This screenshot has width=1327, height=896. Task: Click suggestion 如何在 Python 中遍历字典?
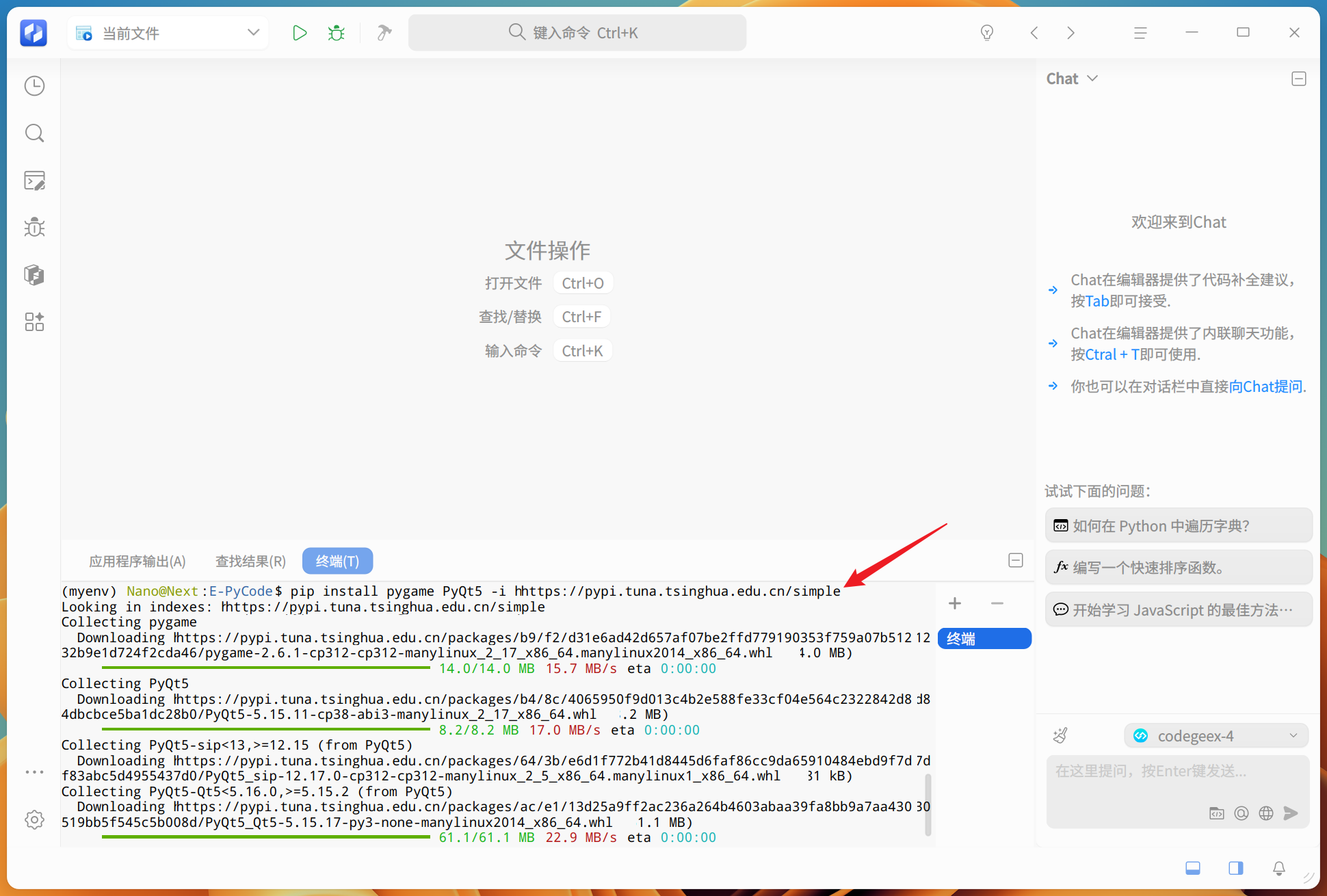point(1179,525)
